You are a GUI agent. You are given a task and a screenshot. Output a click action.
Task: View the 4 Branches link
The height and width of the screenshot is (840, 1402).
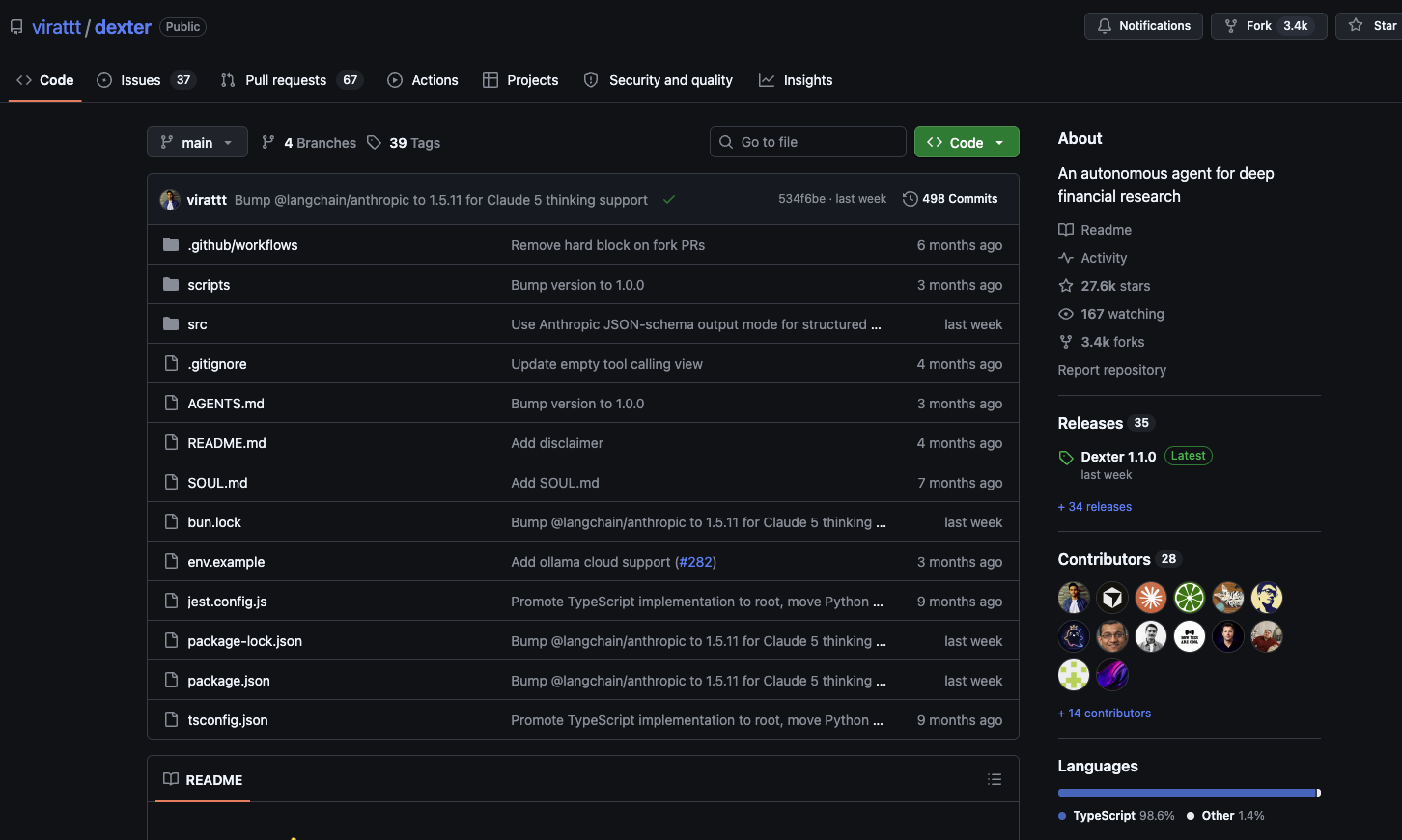(309, 143)
